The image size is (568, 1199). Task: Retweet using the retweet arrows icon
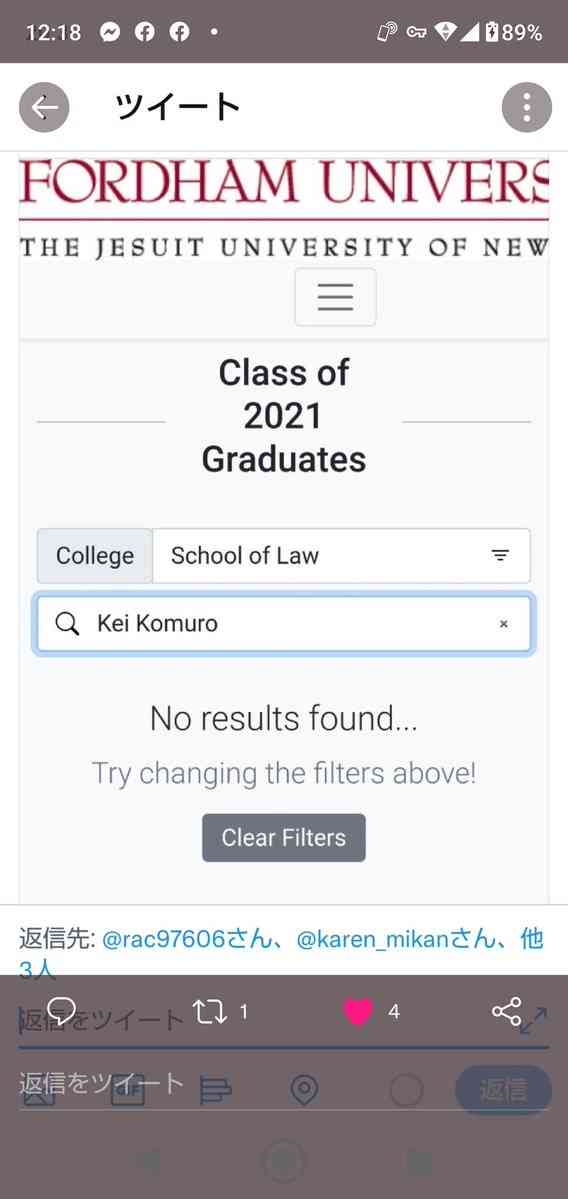[x=209, y=1012]
